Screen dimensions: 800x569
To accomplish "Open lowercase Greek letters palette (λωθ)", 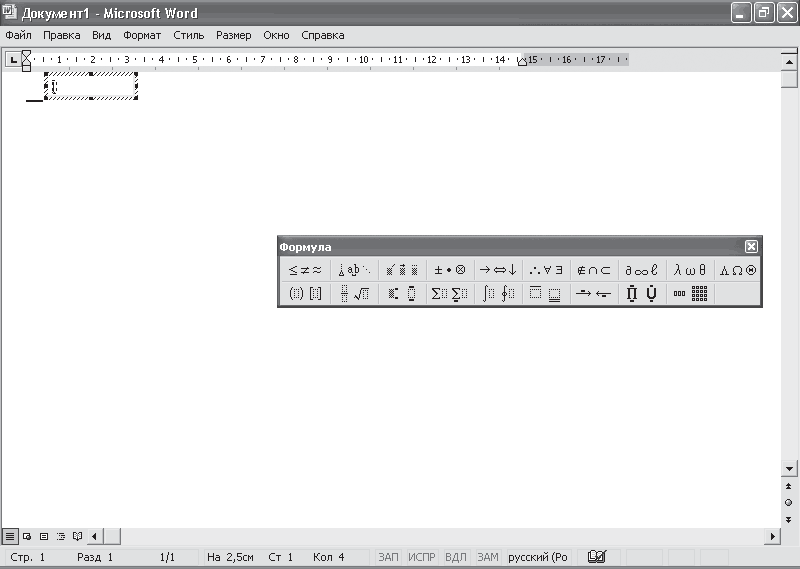I will coord(690,270).
